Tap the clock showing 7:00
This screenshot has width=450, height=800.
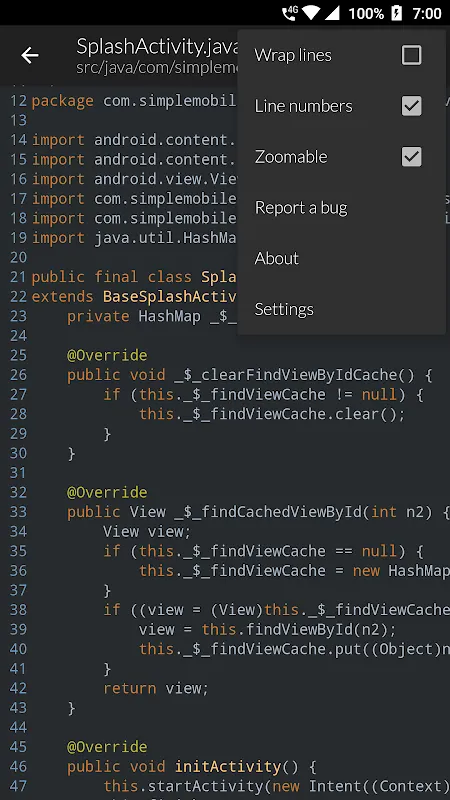click(426, 13)
